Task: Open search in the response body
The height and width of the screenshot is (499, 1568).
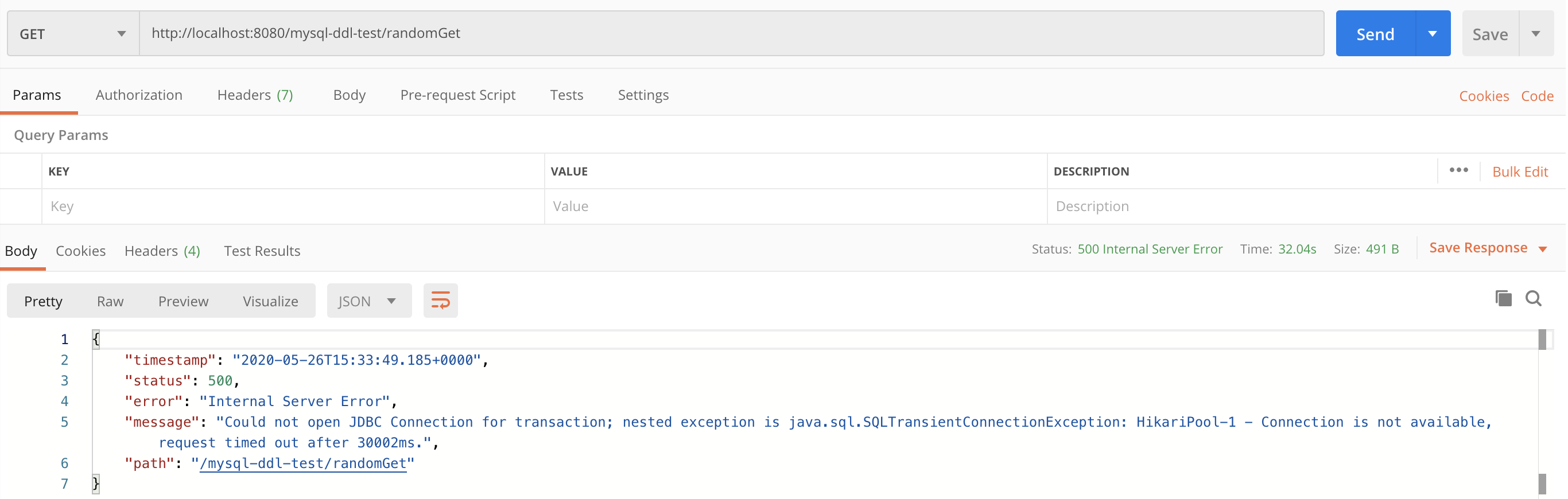Action: click(x=1534, y=299)
